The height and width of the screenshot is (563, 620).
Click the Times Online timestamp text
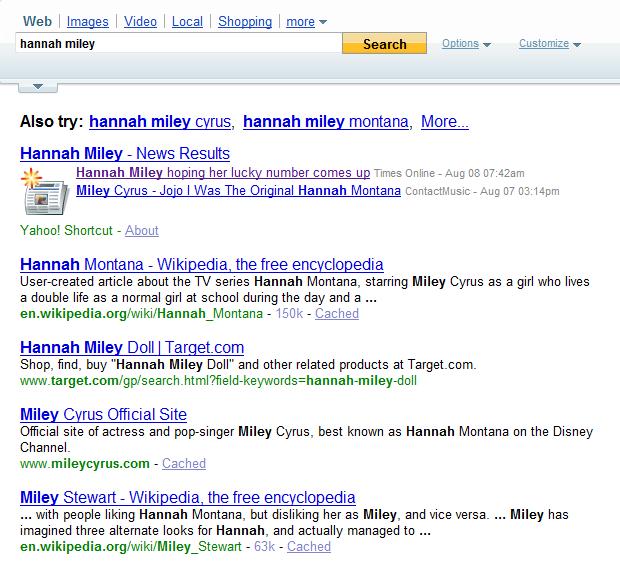449,173
